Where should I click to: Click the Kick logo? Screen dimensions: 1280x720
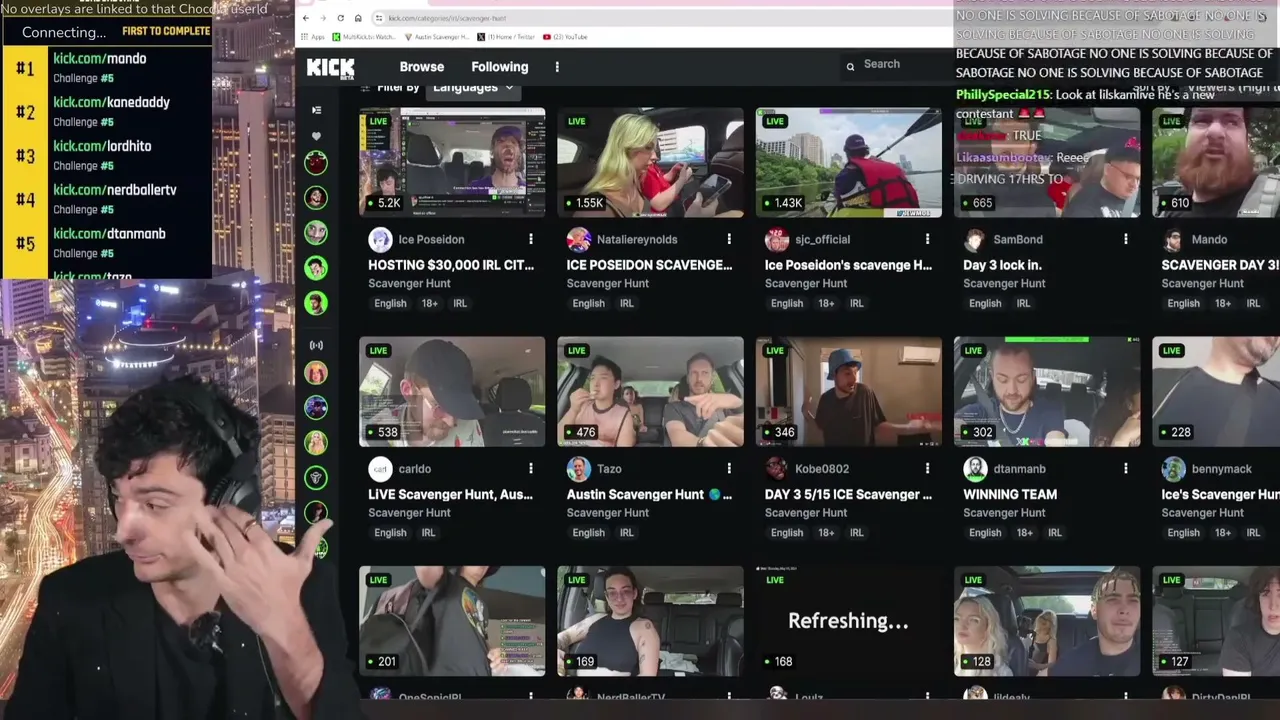click(330, 68)
